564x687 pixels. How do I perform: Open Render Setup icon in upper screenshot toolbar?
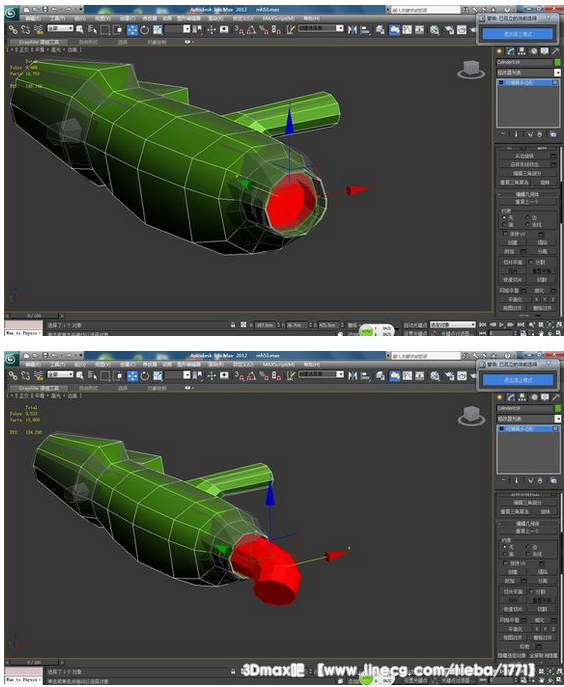coord(449,29)
